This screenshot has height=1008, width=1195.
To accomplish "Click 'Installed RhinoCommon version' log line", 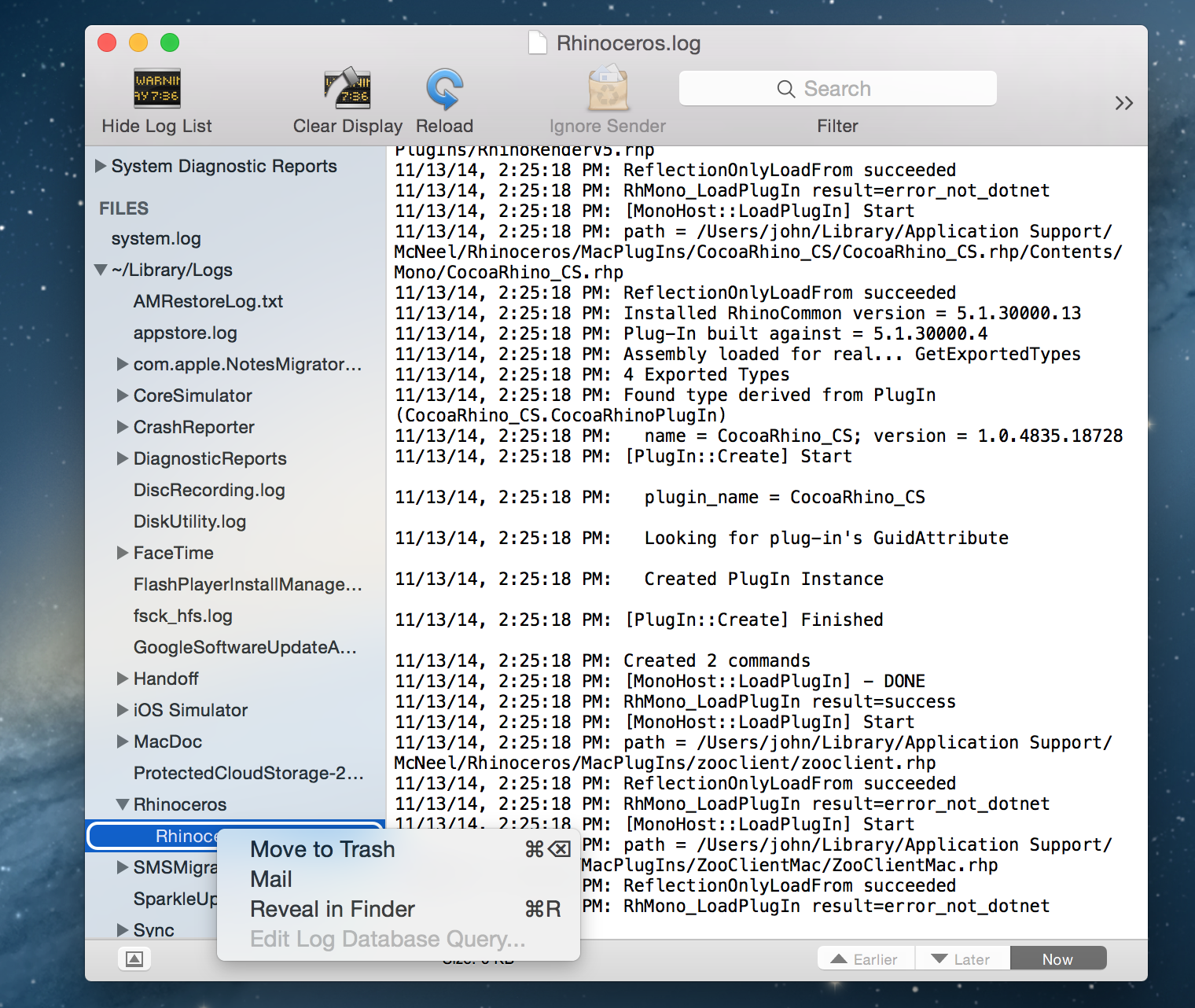I will tap(738, 313).
